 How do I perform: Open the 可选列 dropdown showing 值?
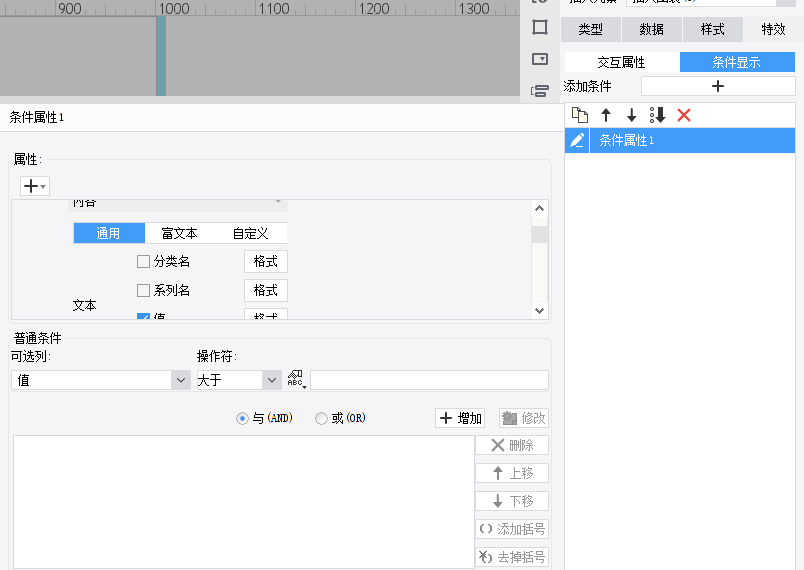(100, 380)
